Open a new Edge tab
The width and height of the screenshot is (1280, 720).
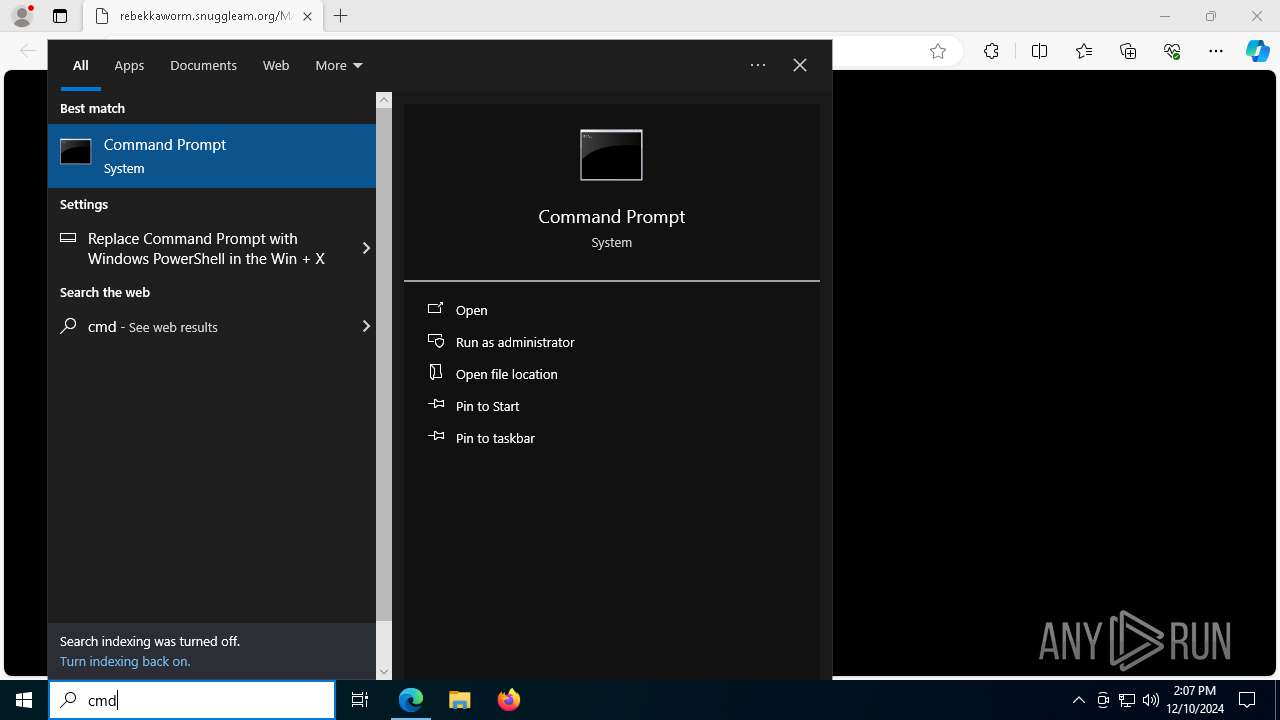point(341,16)
